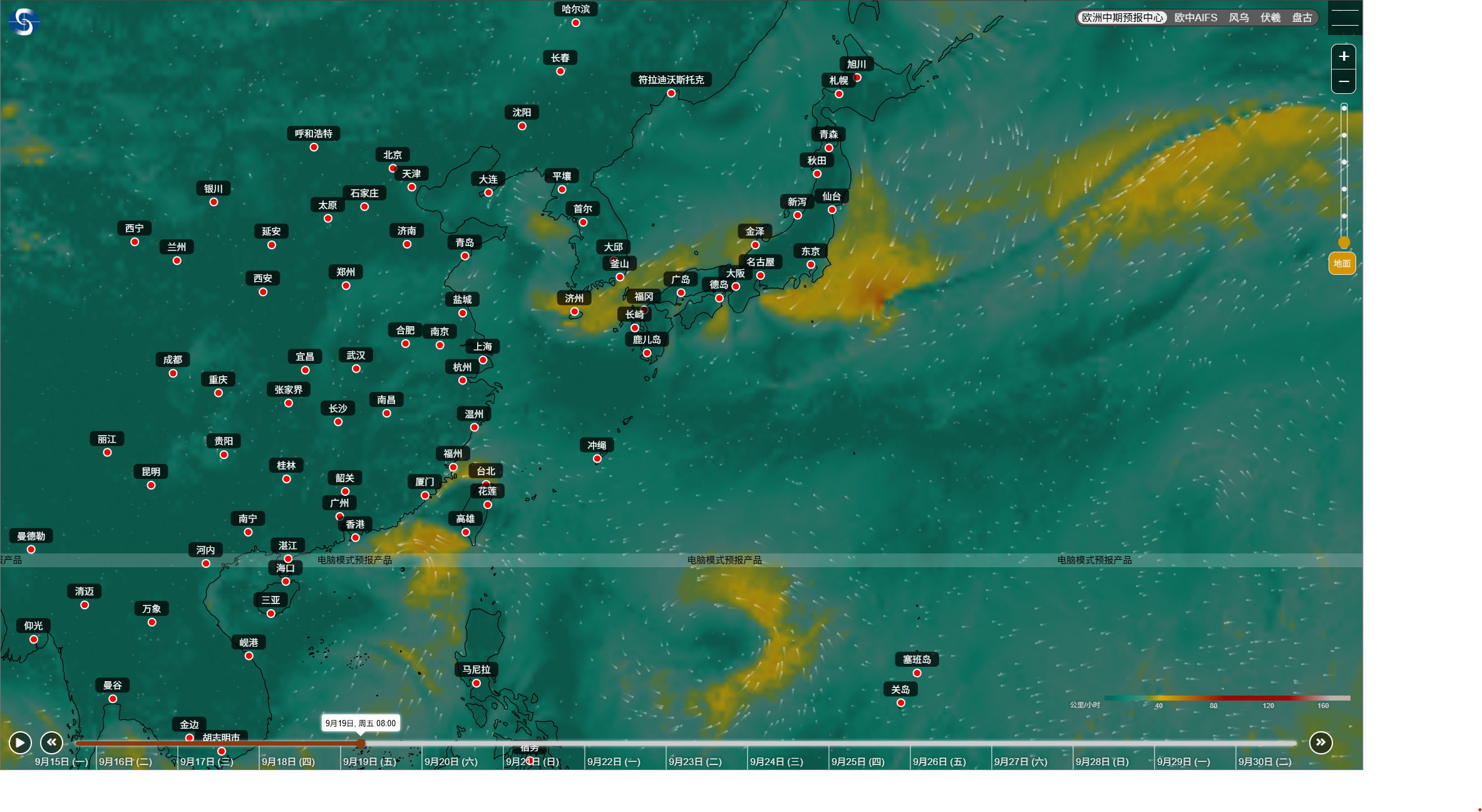
Task: Switch to the 风乌 model
Action: [x=1238, y=18]
